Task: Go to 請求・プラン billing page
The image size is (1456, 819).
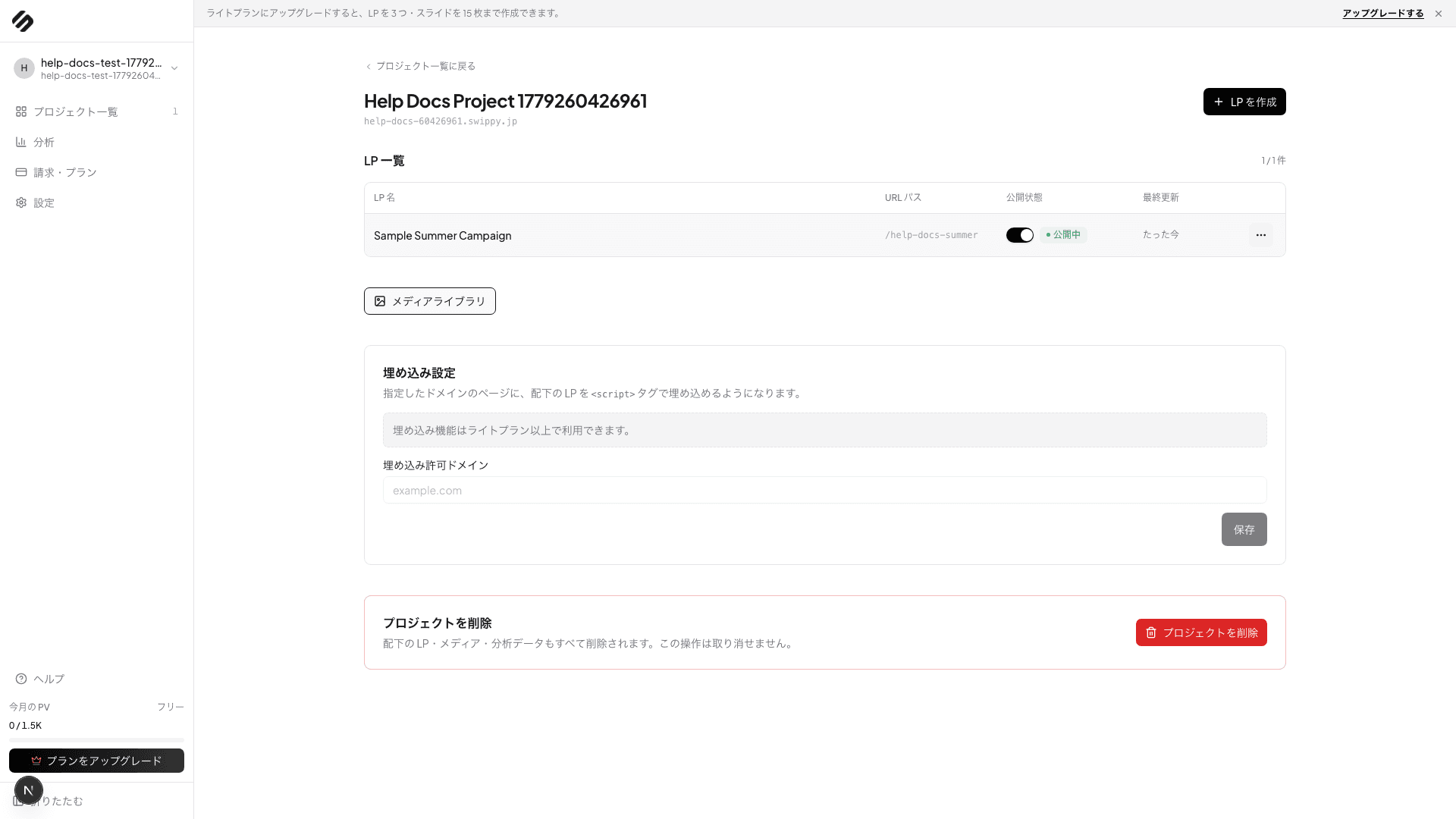Action: tap(96, 172)
